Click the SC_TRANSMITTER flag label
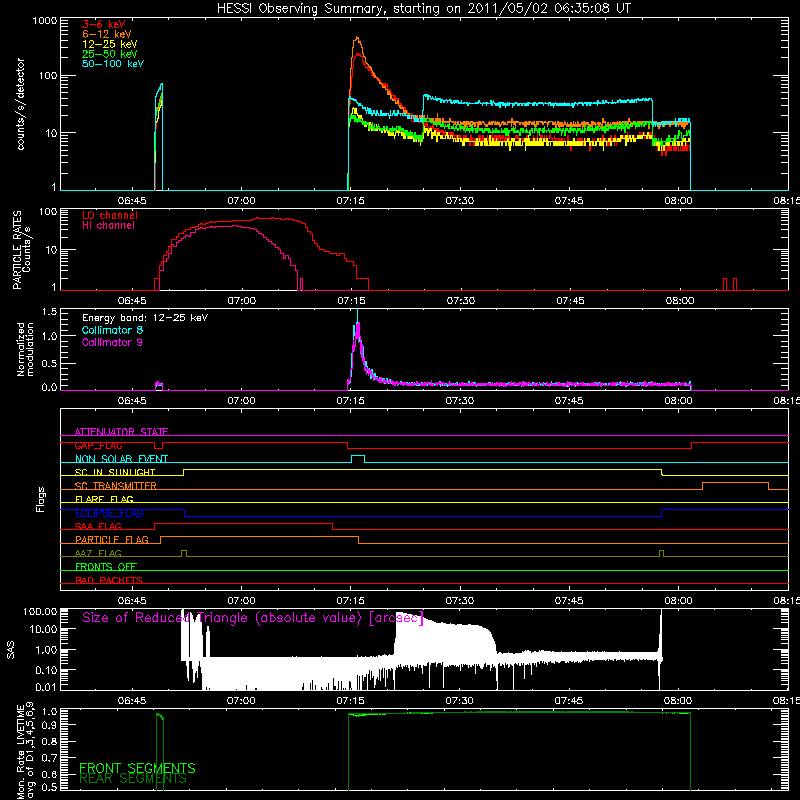This screenshot has width=800, height=800. pyautogui.click(x=115, y=486)
